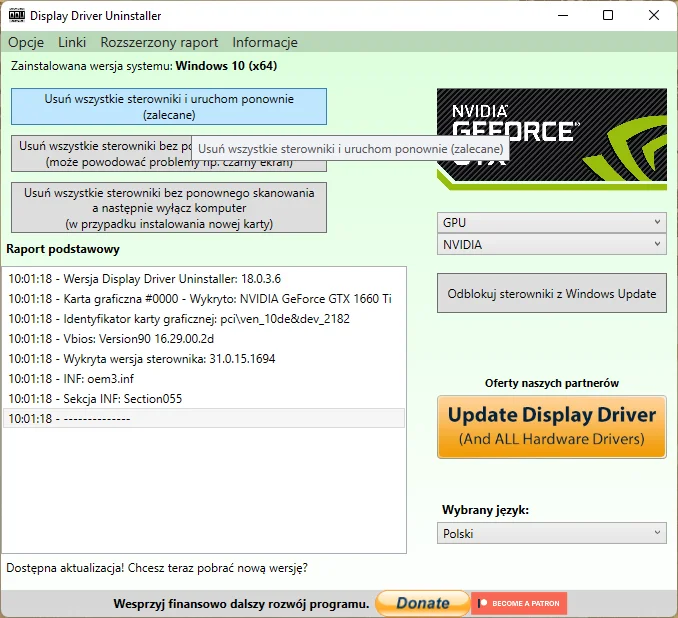Select log row Wersja Display Driver Uninstaller: 18.0.3.6
This screenshot has width=678, height=618.
tap(204, 279)
